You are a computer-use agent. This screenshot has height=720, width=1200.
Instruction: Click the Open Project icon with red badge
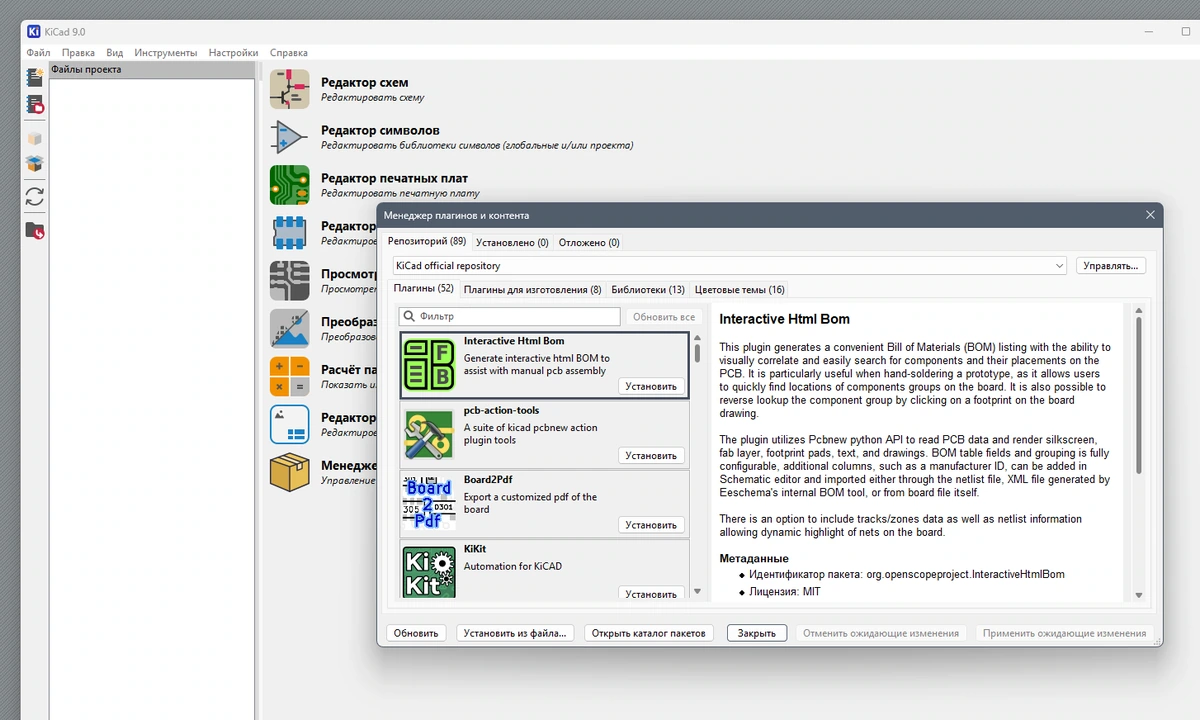35,103
